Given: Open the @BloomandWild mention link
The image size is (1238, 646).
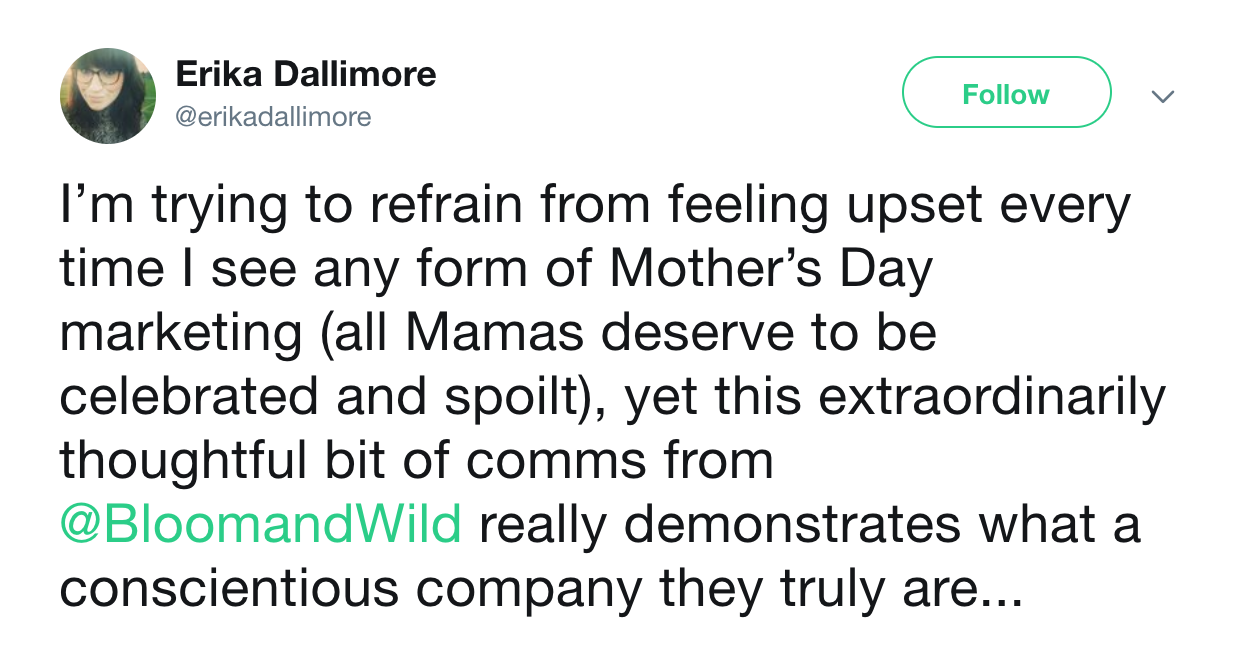Looking at the screenshot, I should [260, 525].
